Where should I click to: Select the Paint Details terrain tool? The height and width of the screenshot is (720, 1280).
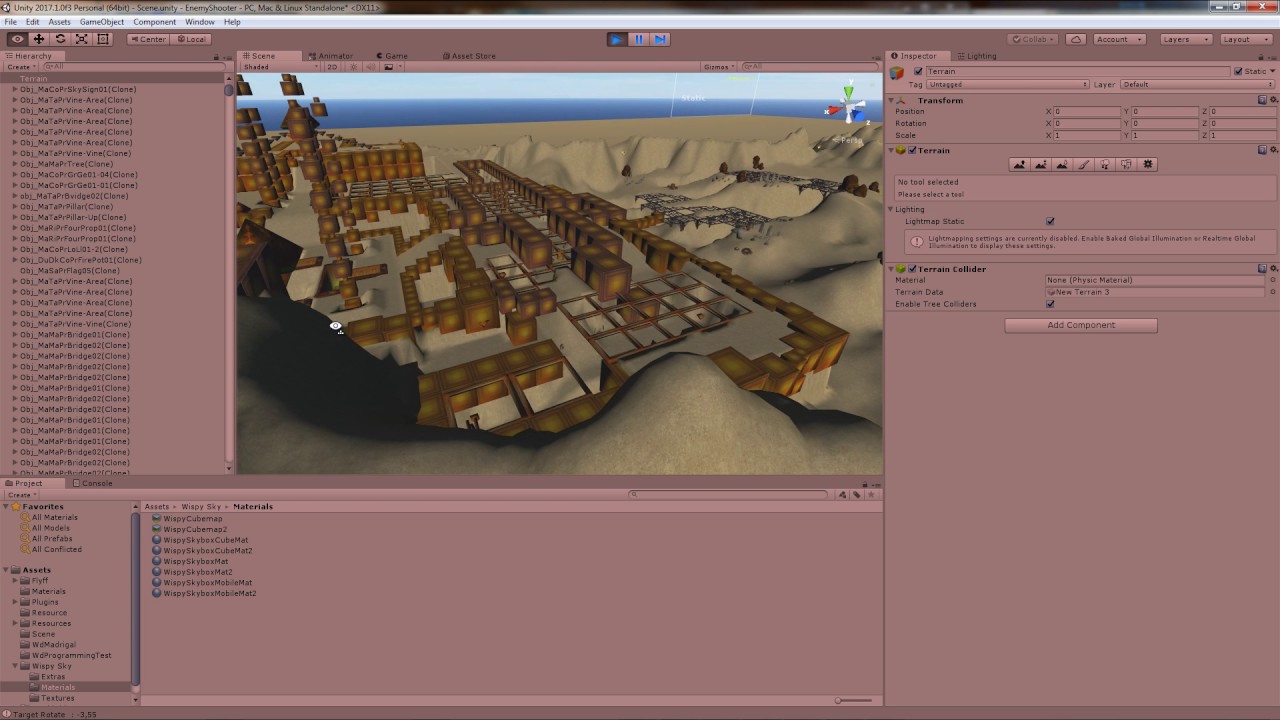1126,164
